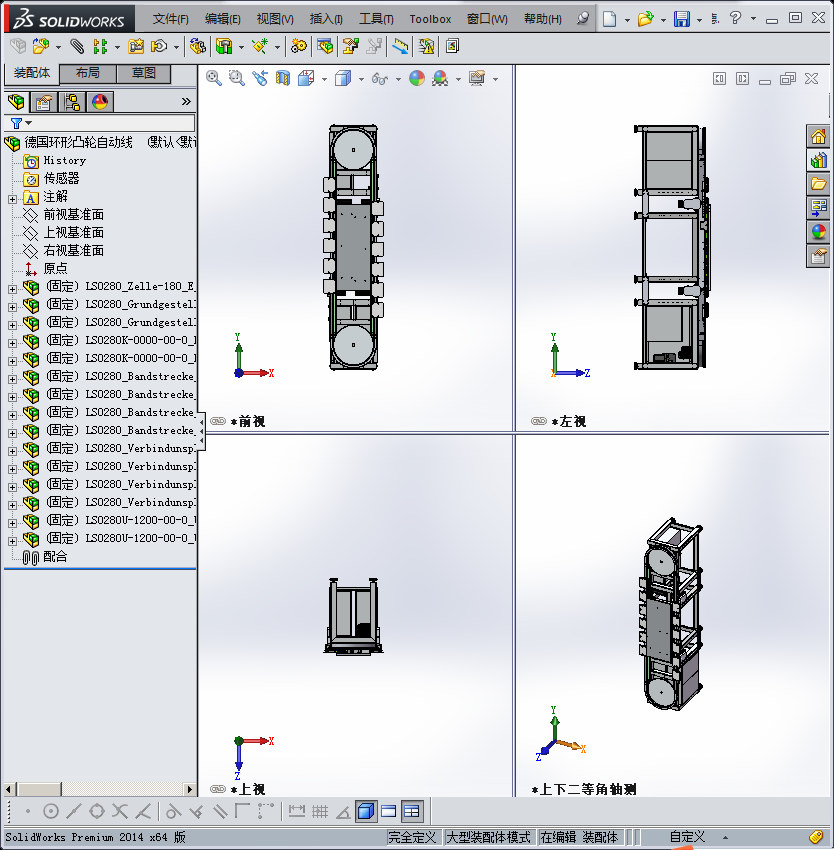
Task: Click the View Settings monitor icon
Action: (x=477, y=79)
